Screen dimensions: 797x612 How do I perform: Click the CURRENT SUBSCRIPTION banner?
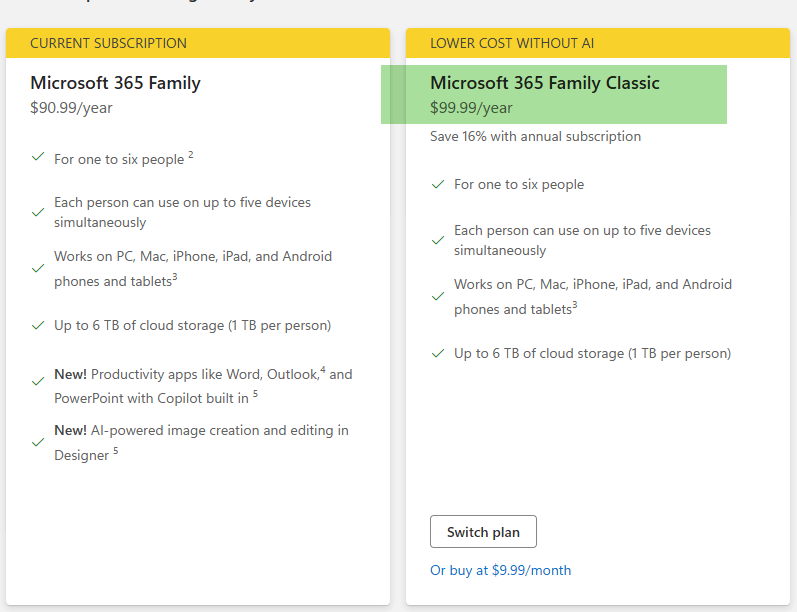[198, 43]
